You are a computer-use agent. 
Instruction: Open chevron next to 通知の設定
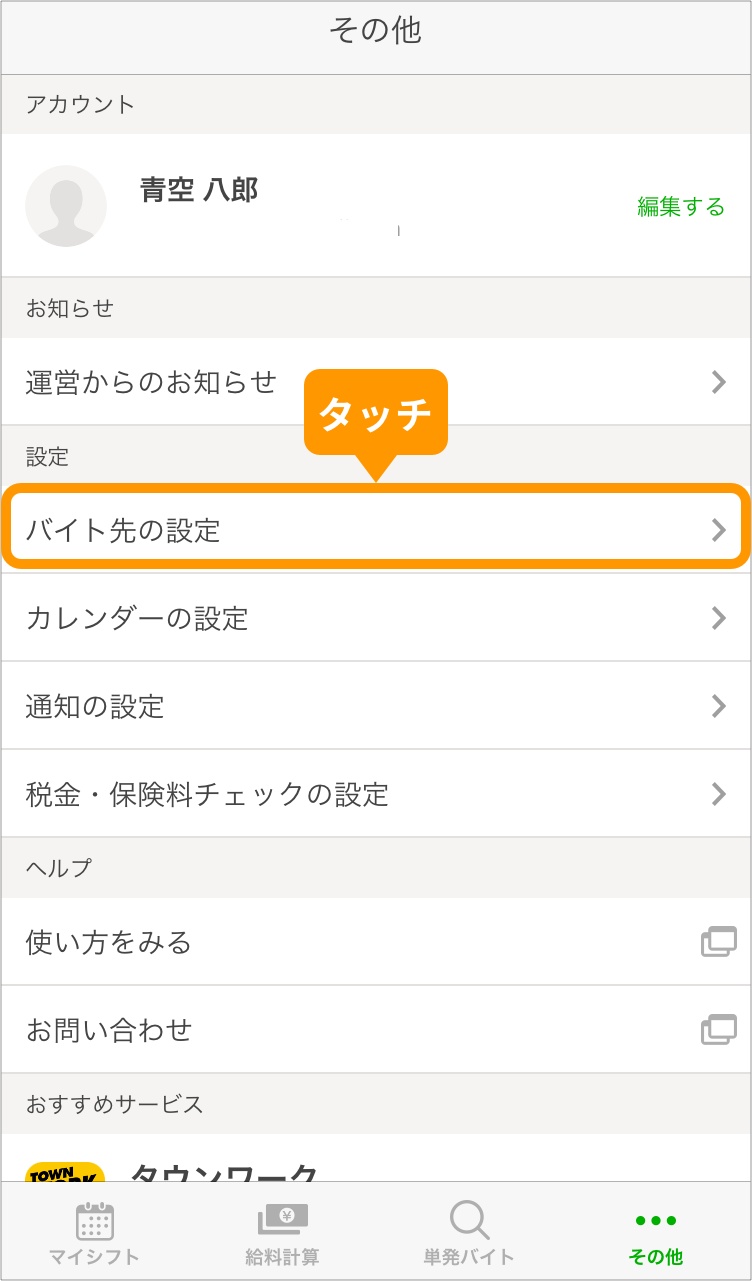pos(718,706)
